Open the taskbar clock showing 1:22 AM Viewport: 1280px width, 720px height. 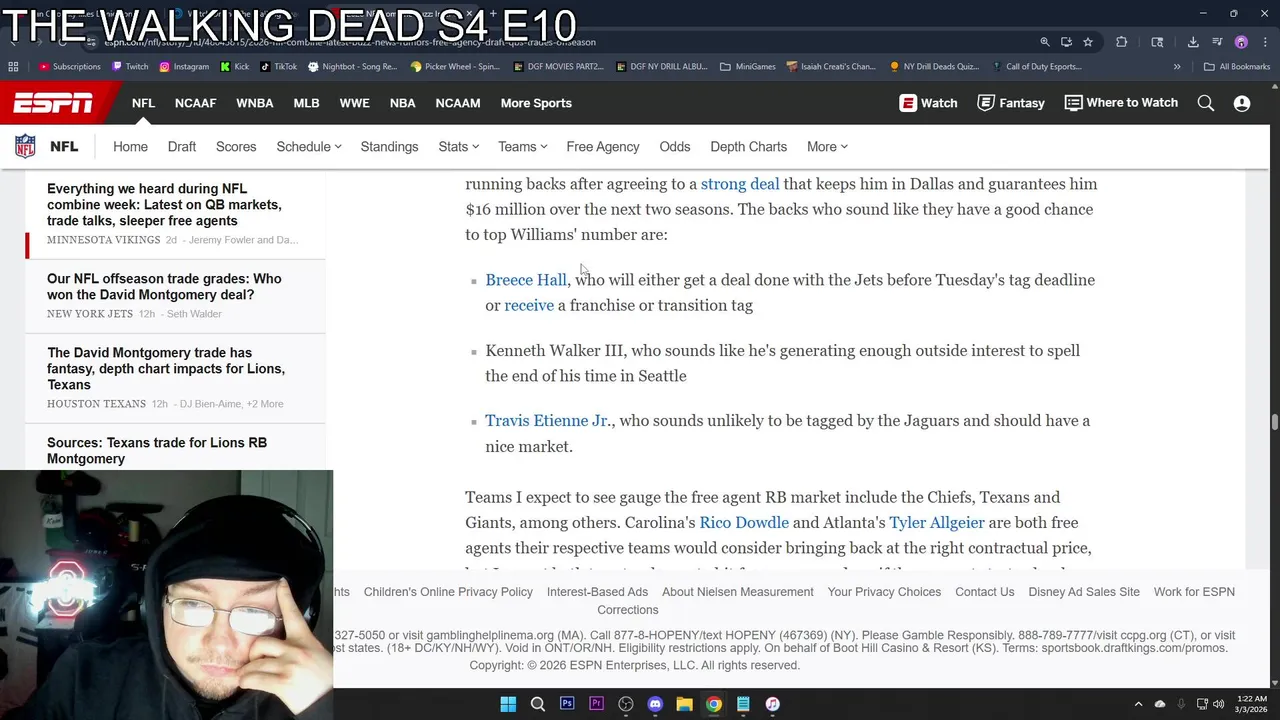tap(1250, 704)
